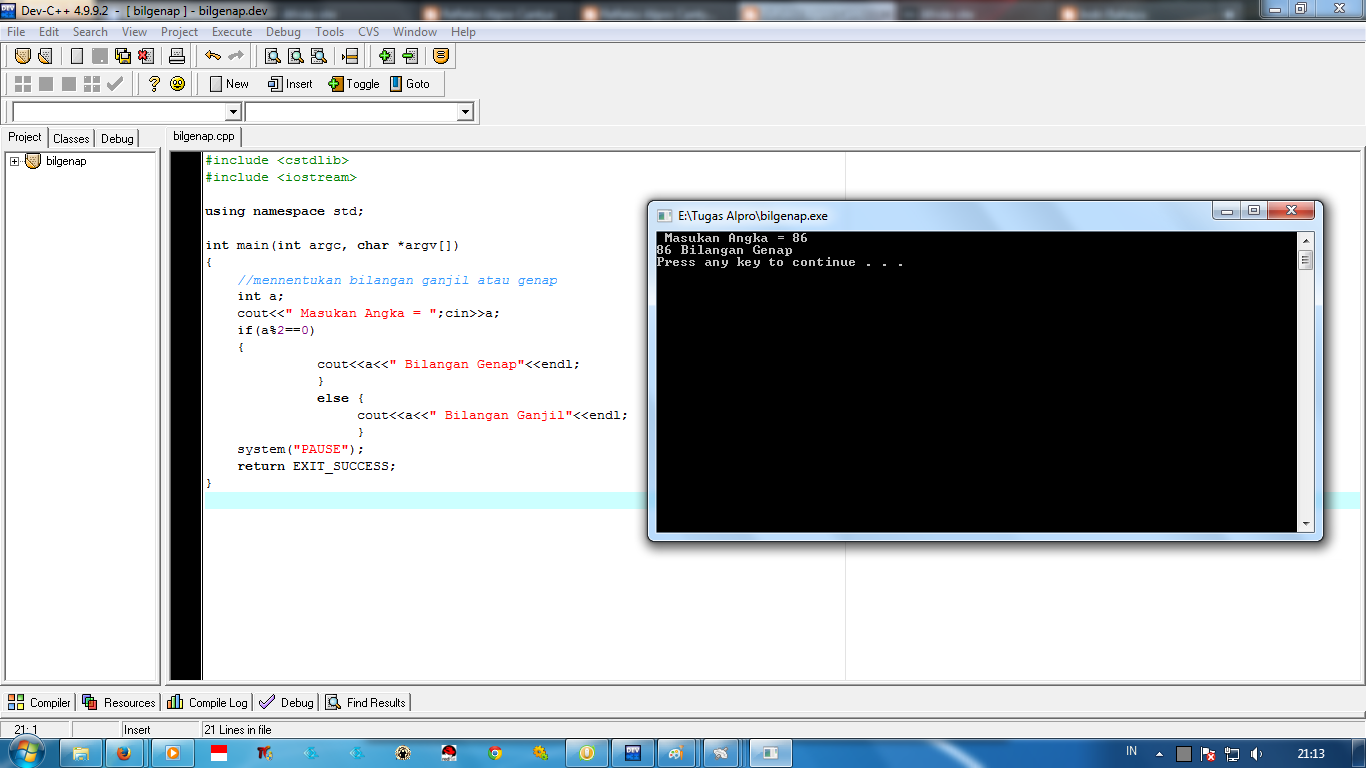Click the yellow smiley About icon

point(177,84)
